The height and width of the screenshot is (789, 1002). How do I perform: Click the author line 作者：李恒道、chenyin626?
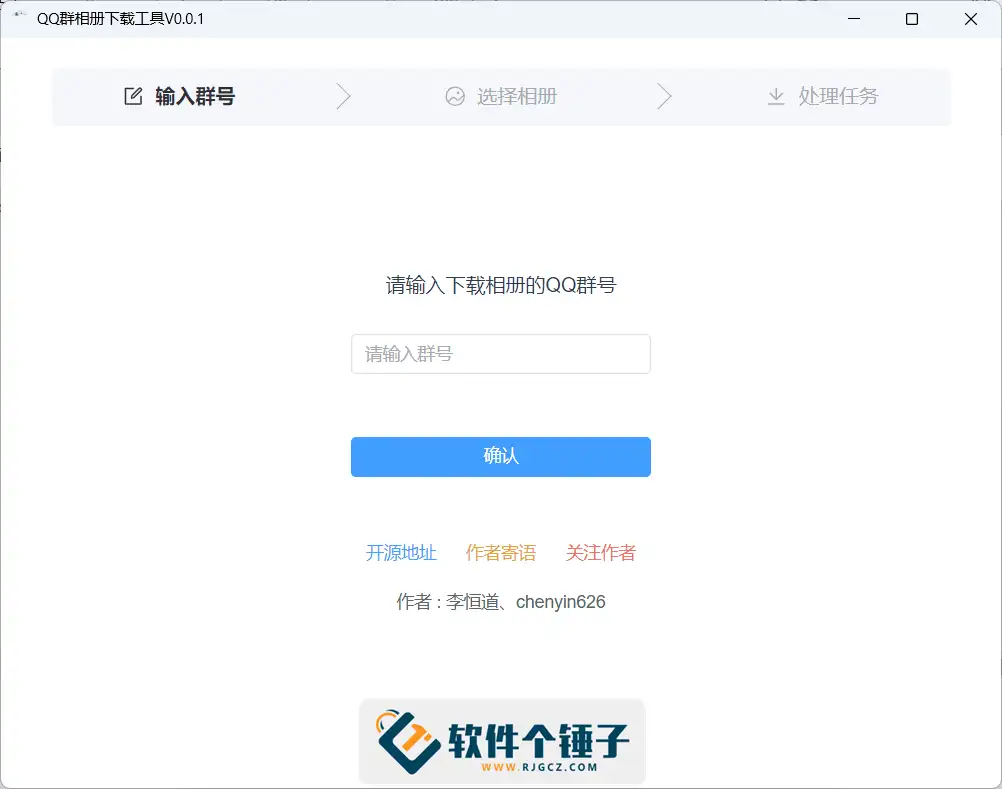[x=501, y=602]
